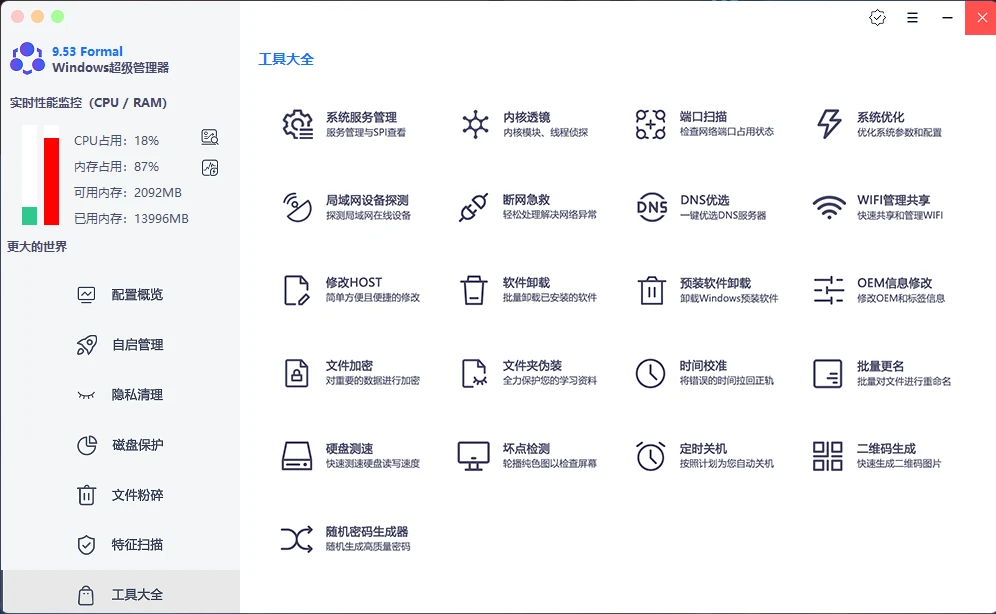Click 对重要的数据进行加密 description text
Screen dimensions: 996x614
point(373,380)
